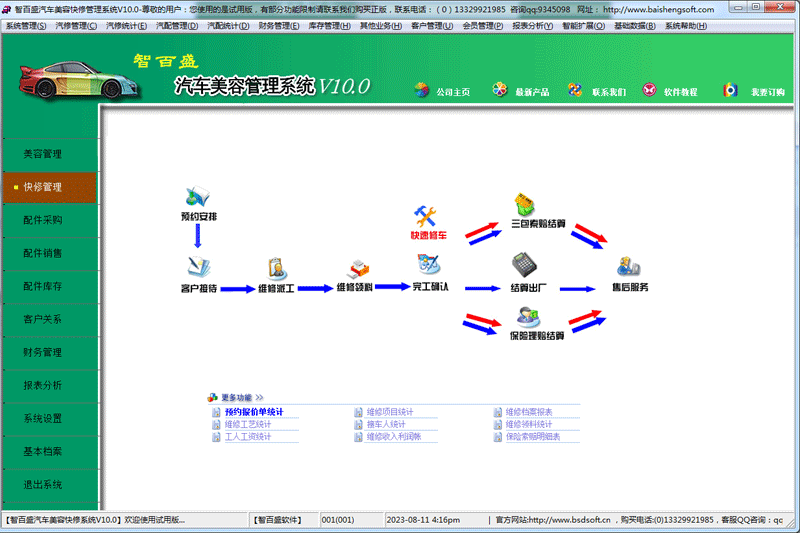800x533 pixels.
Task: Click document icon beside 维修项目统计
Action: (x=358, y=412)
